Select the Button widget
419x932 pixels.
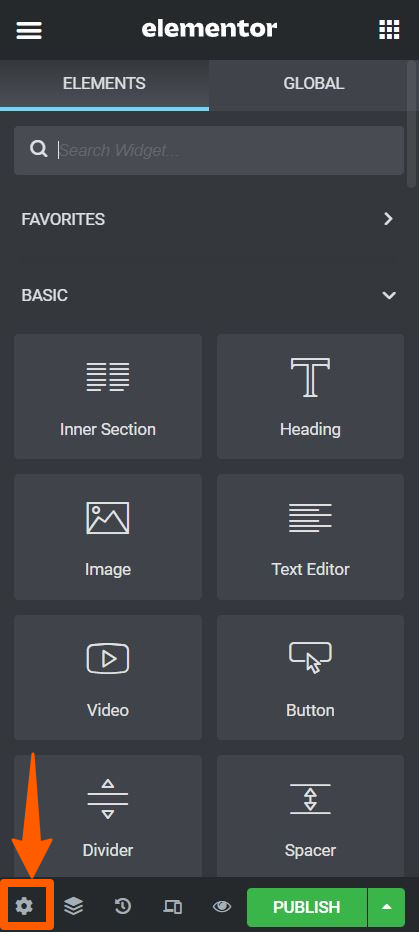(x=310, y=677)
